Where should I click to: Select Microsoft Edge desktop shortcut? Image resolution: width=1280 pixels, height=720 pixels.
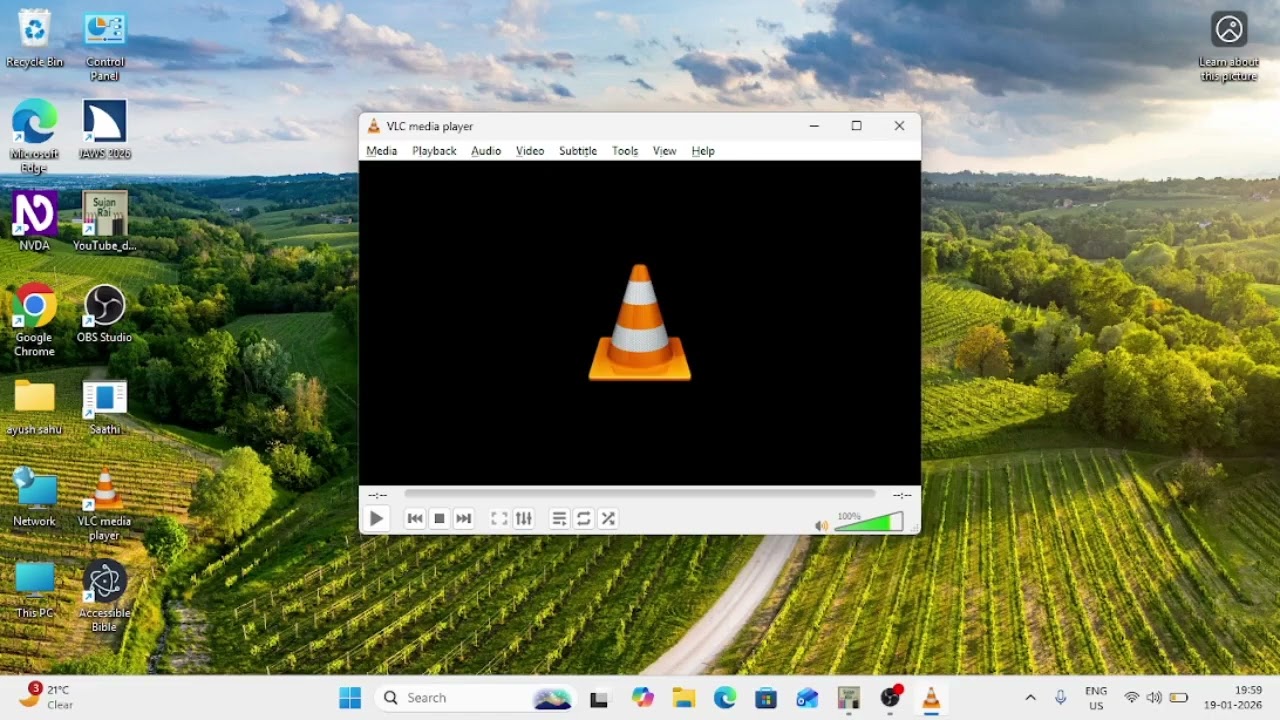click(34, 137)
